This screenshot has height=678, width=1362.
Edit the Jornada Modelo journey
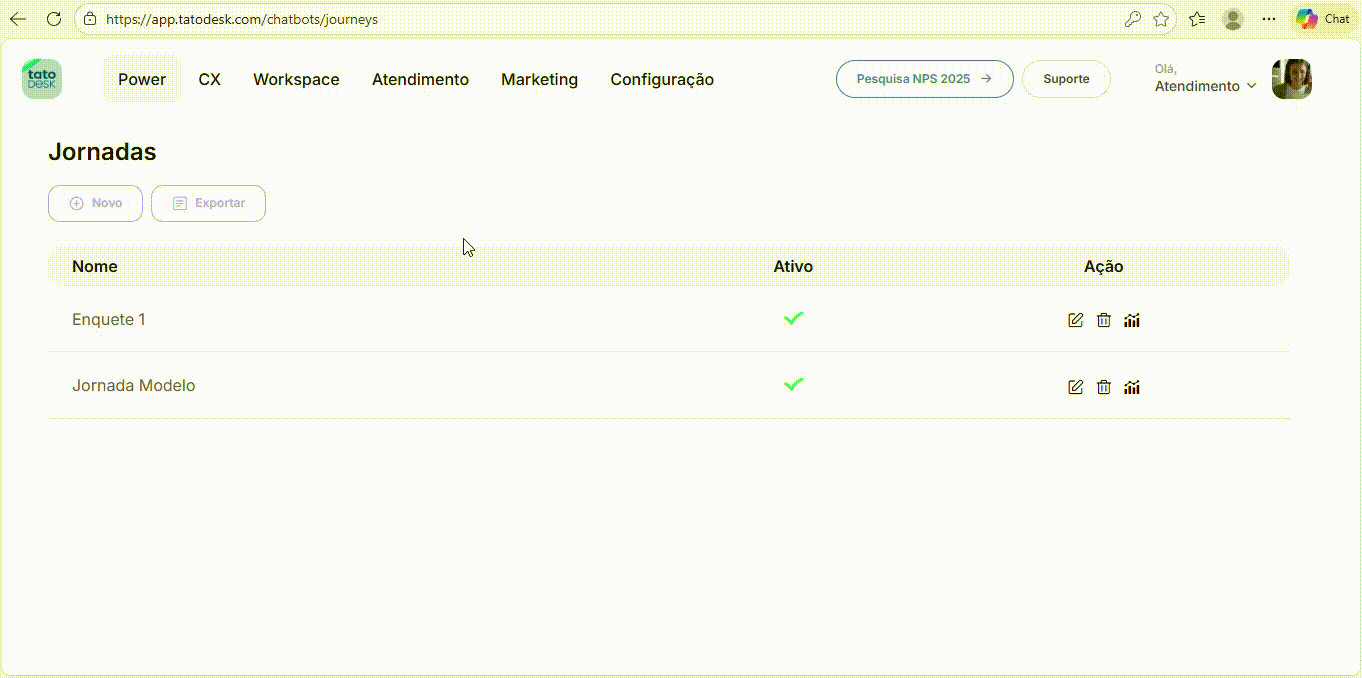pos(1075,387)
